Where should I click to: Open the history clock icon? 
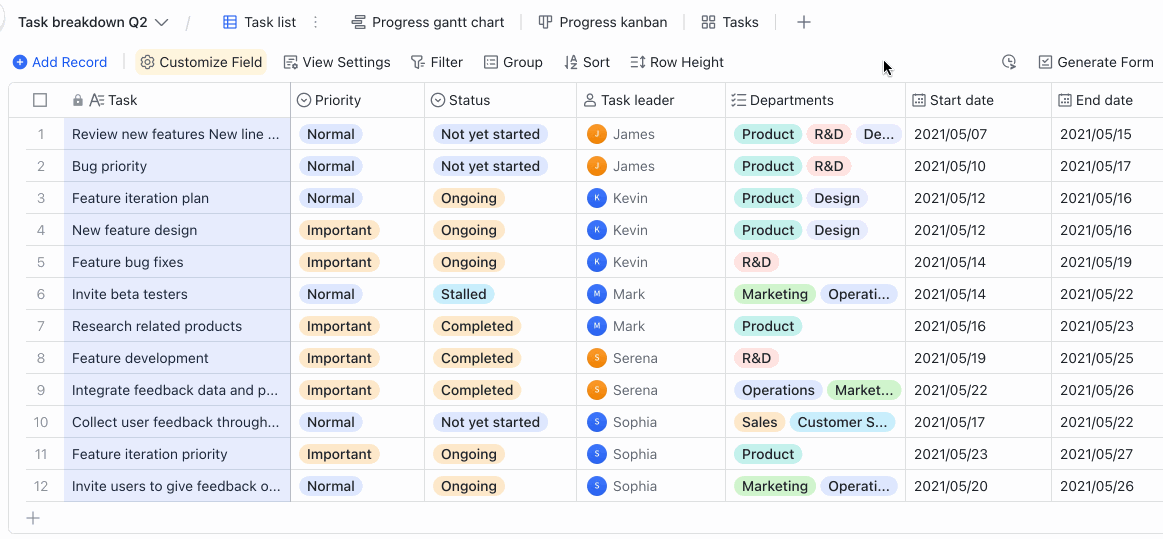(x=1009, y=62)
